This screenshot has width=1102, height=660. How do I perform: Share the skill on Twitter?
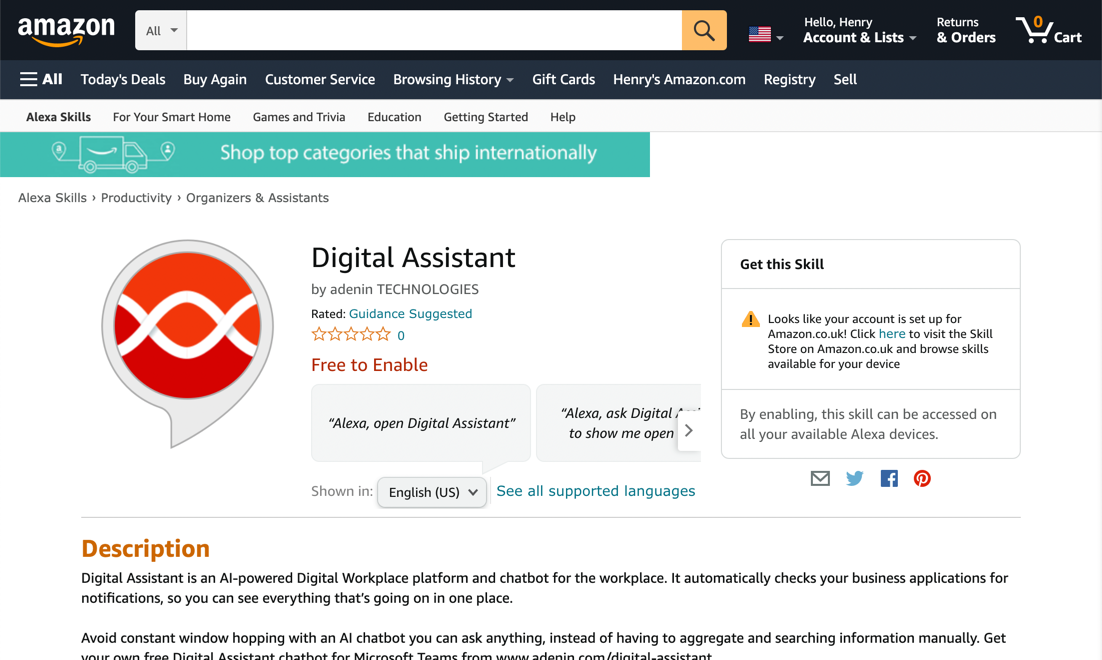[855, 479]
